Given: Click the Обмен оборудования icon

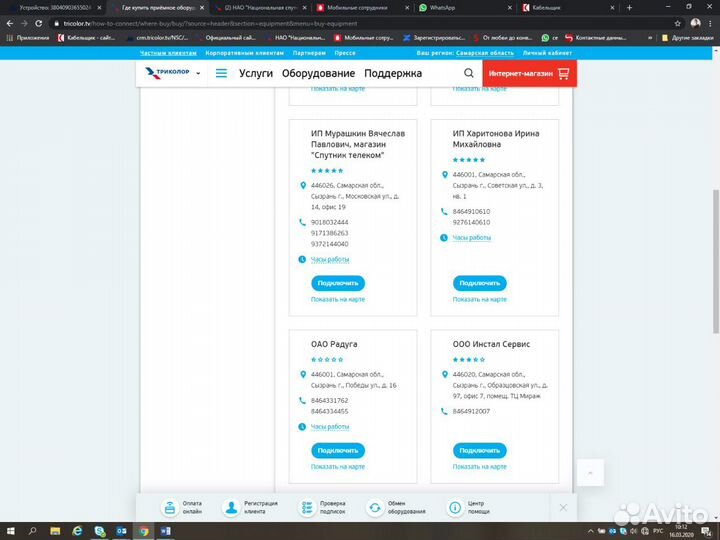Looking at the screenshot, I should (375, 508).
